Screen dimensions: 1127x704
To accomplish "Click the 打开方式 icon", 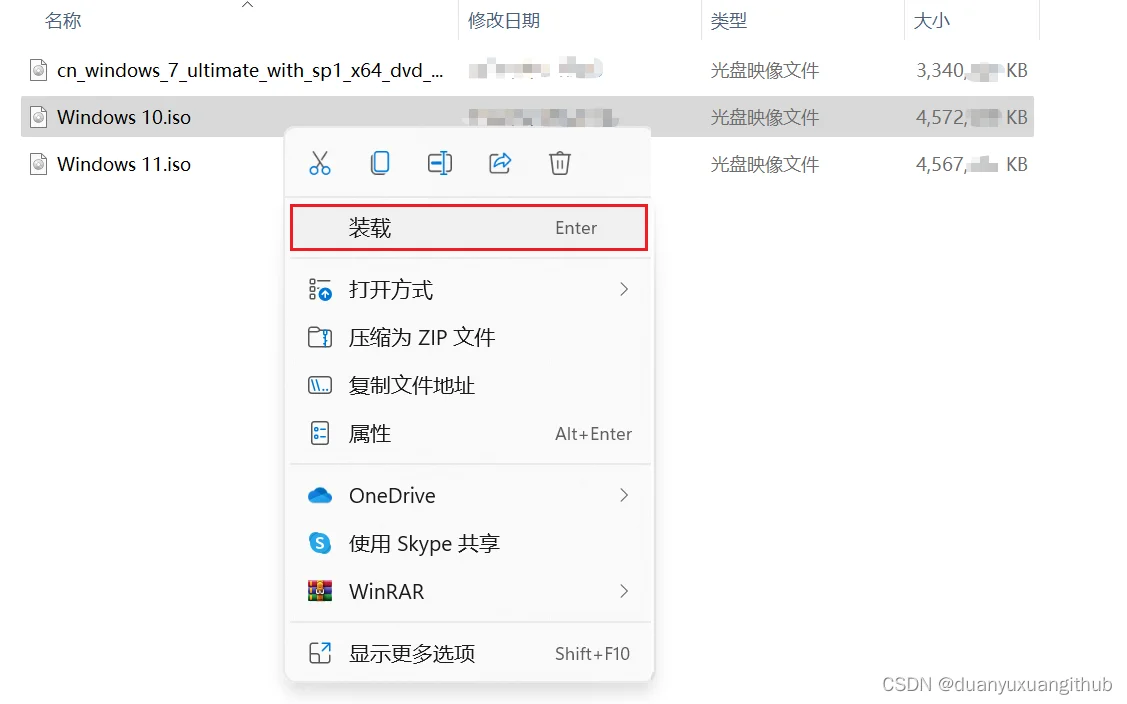I will [320, 290].
